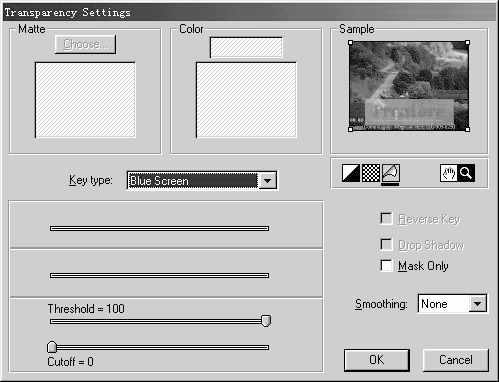Activate the hand pan tool
The width and height of the screenshot is (499, 382).
coord(449,173)
